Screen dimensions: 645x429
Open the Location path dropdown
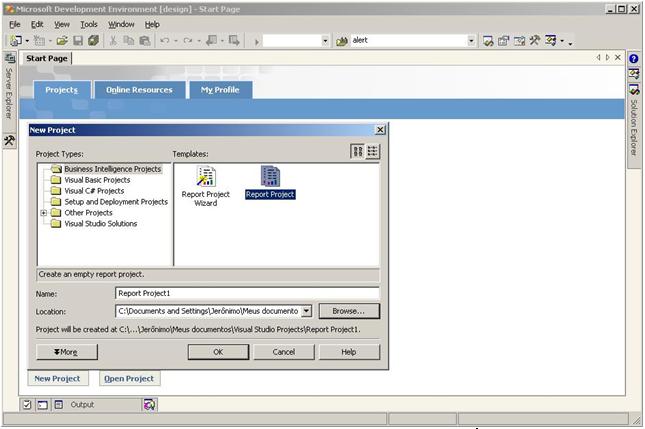tap(307, 311)
